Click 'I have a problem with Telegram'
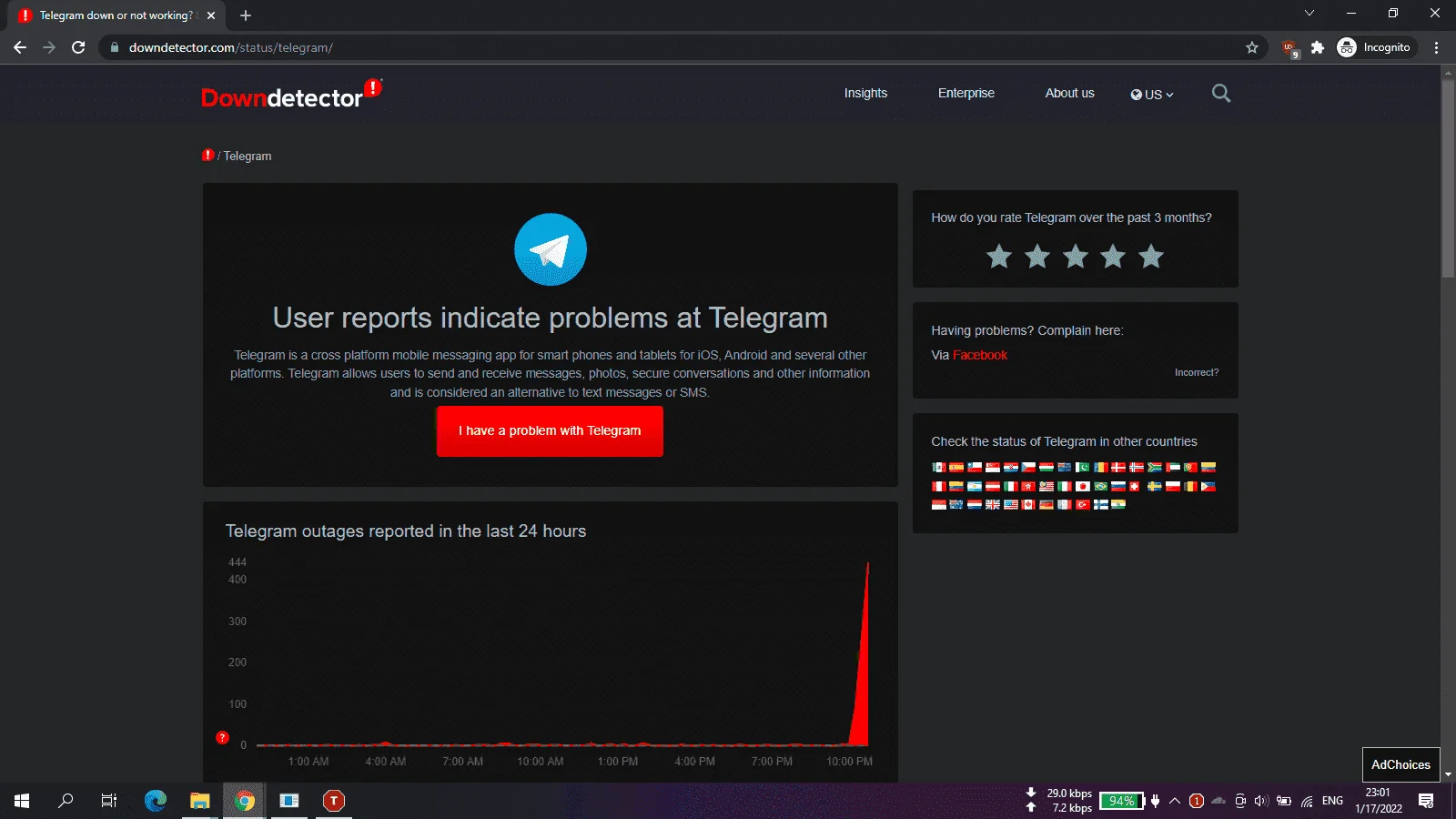This screenshot has height=819, width=1456. [550, 430]
